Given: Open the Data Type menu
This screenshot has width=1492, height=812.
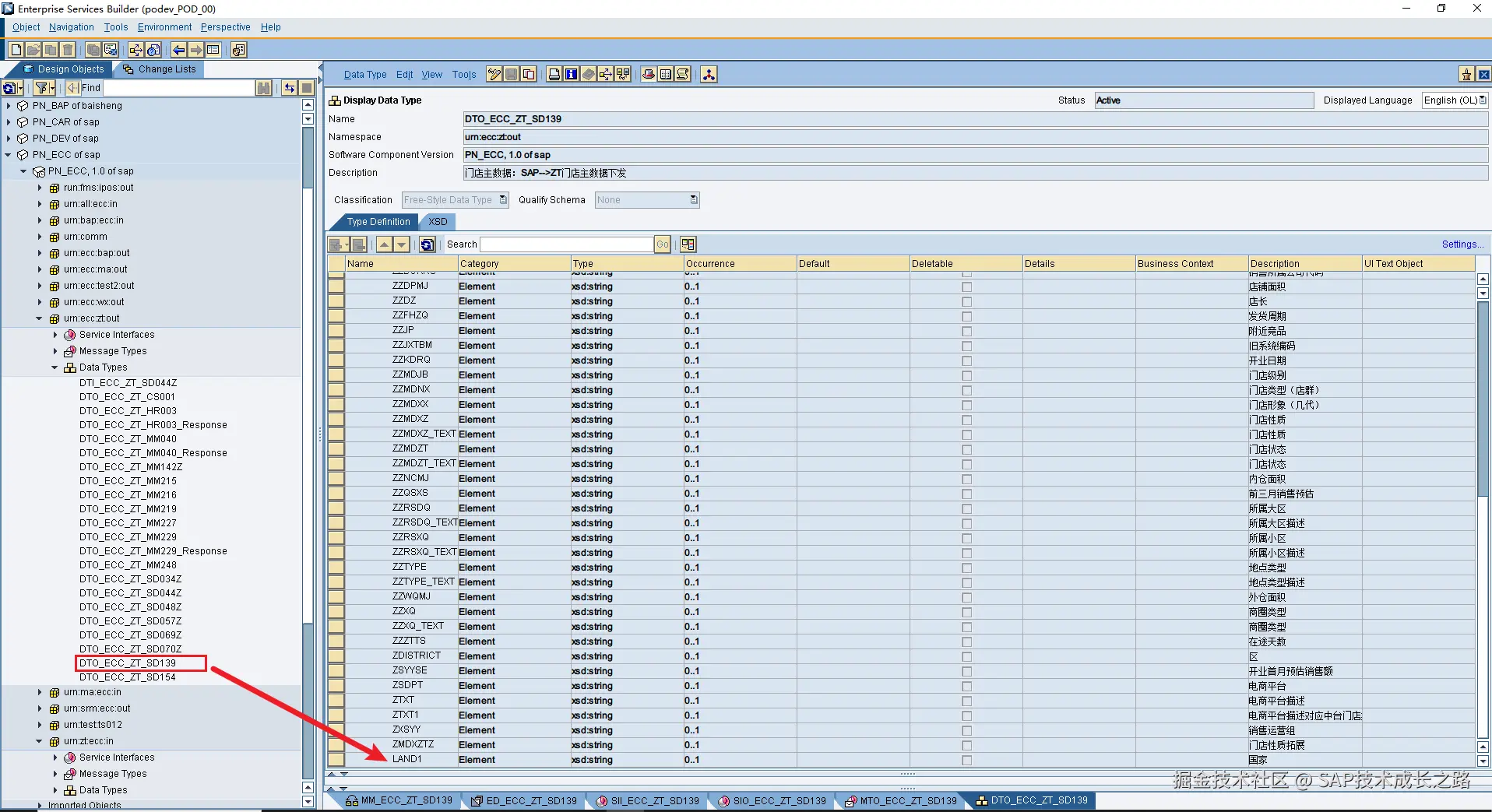Looking at the screenshot, I should pyautogui.click(x=365, y=75).
